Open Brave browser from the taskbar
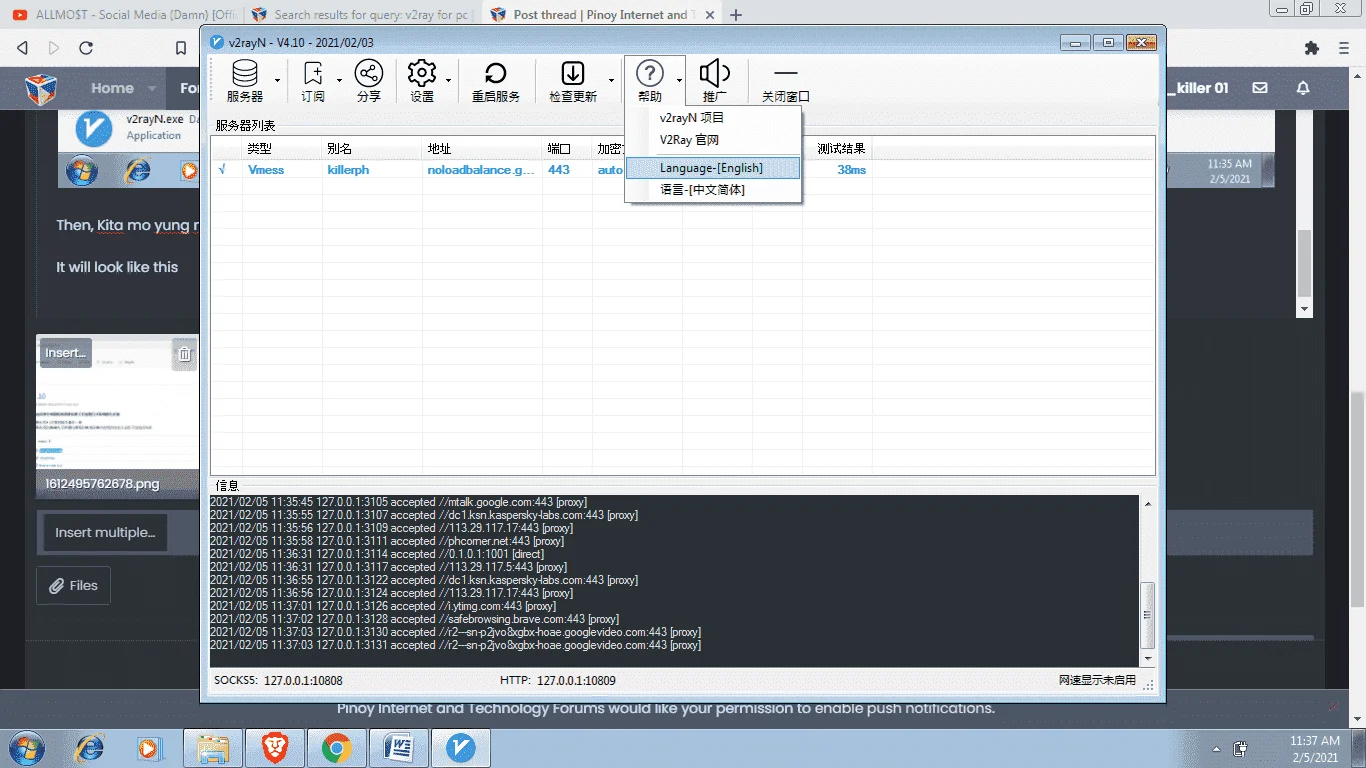Image resolution: width=1366 pixels, height=768 pixels. click(x=275, y=747)
